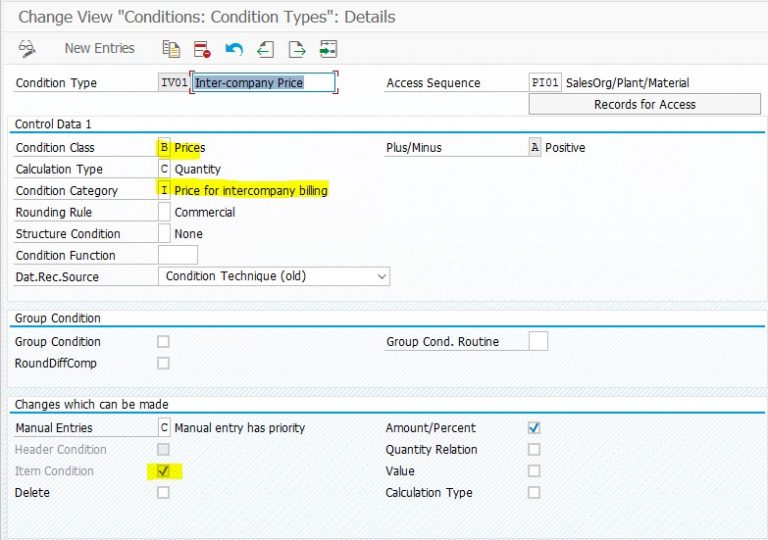Expand the Dat.Rec.Source dropdown

380,276
